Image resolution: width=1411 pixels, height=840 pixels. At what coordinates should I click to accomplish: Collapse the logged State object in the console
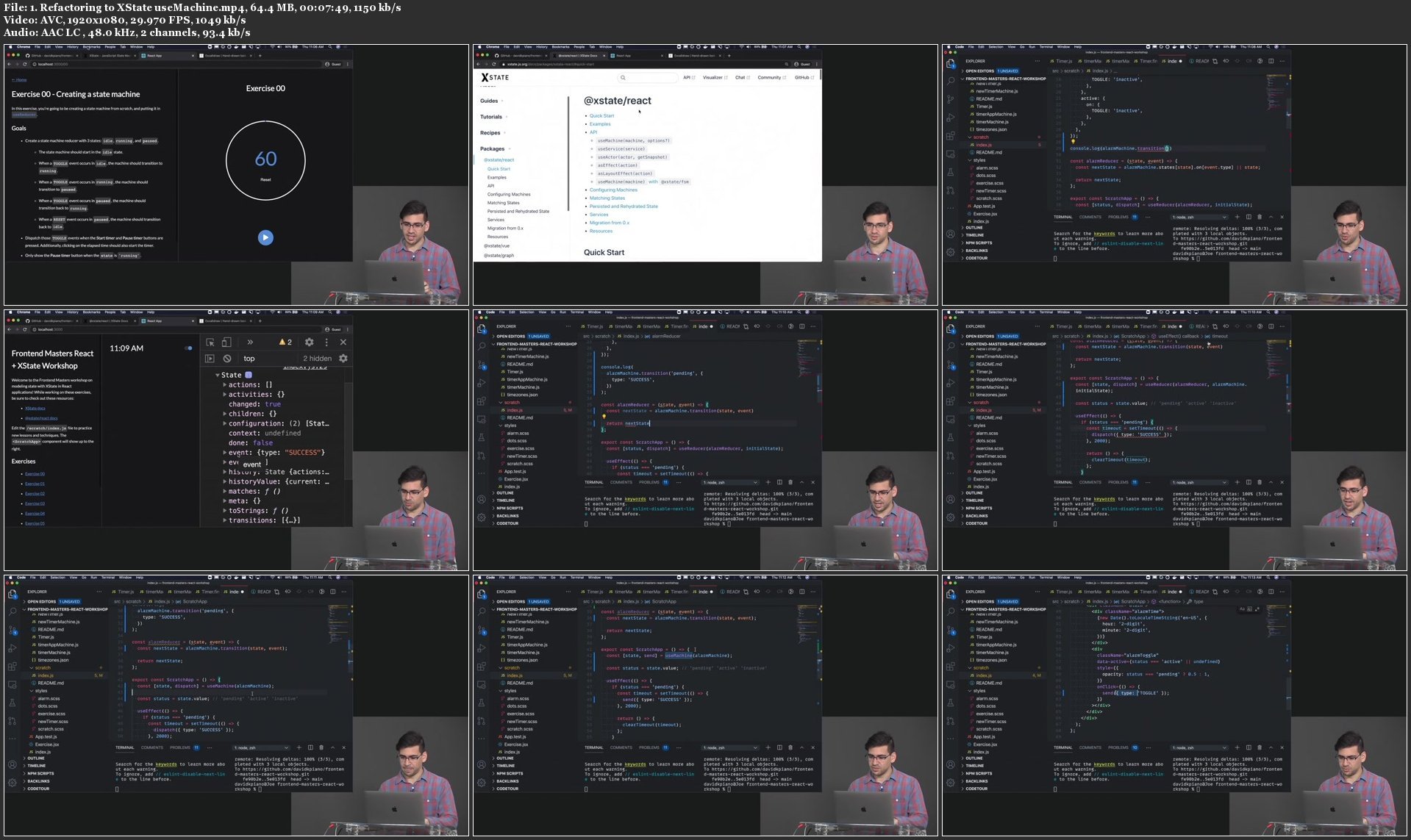pos(218,375)
